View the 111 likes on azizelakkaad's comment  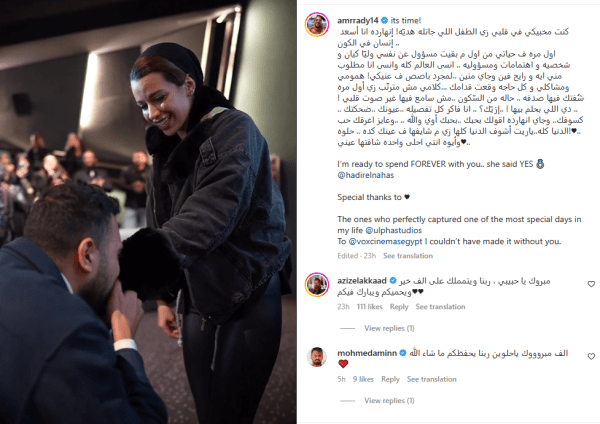[370, 307]
